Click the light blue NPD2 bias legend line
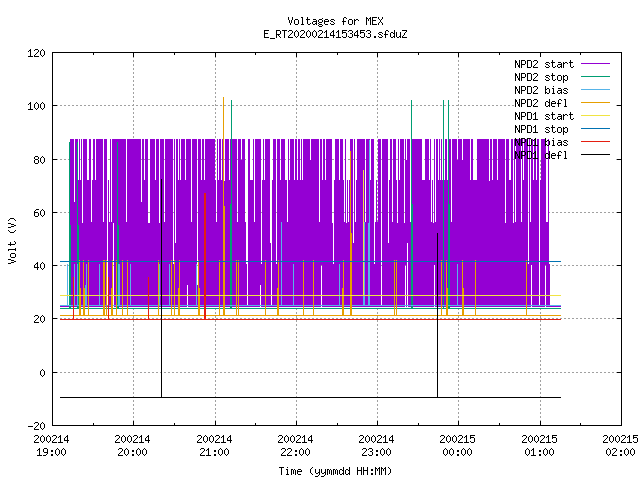Image resolution: width=640 pixels, height=480 pixels. coord(595,90)
